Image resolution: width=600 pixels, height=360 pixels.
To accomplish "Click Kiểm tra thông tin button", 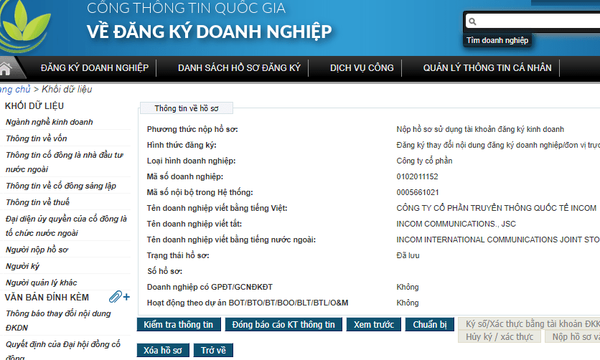I will (179, 324).
